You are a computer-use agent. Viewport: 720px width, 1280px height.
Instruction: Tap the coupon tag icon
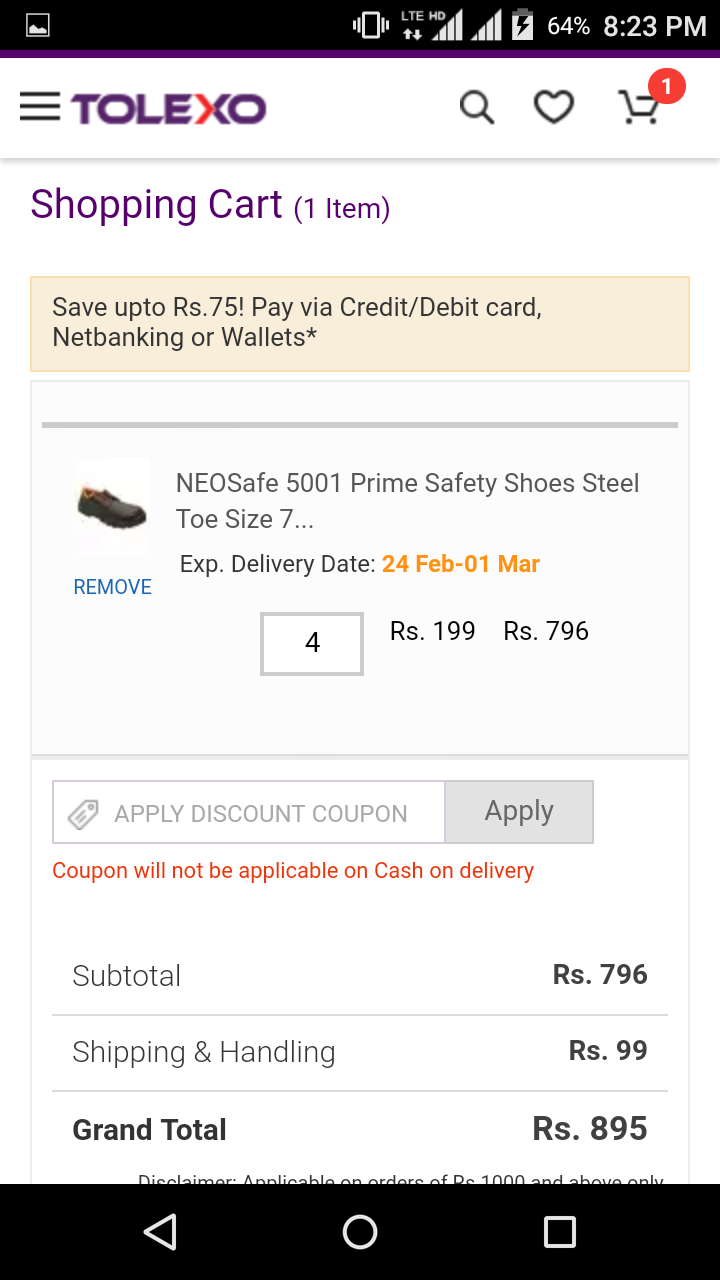pos(83,814)
